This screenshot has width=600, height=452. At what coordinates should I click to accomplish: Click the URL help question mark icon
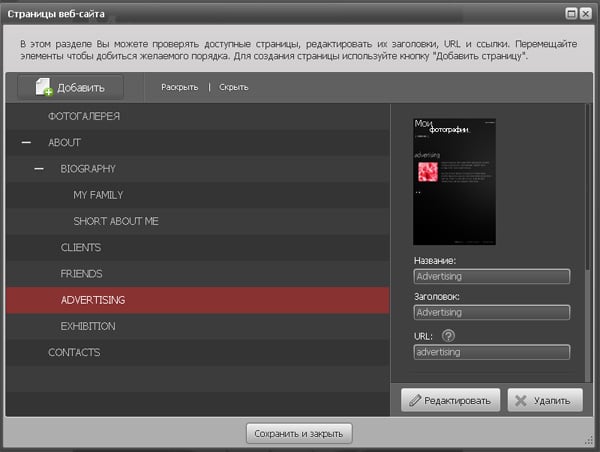[x=449, y=336]
